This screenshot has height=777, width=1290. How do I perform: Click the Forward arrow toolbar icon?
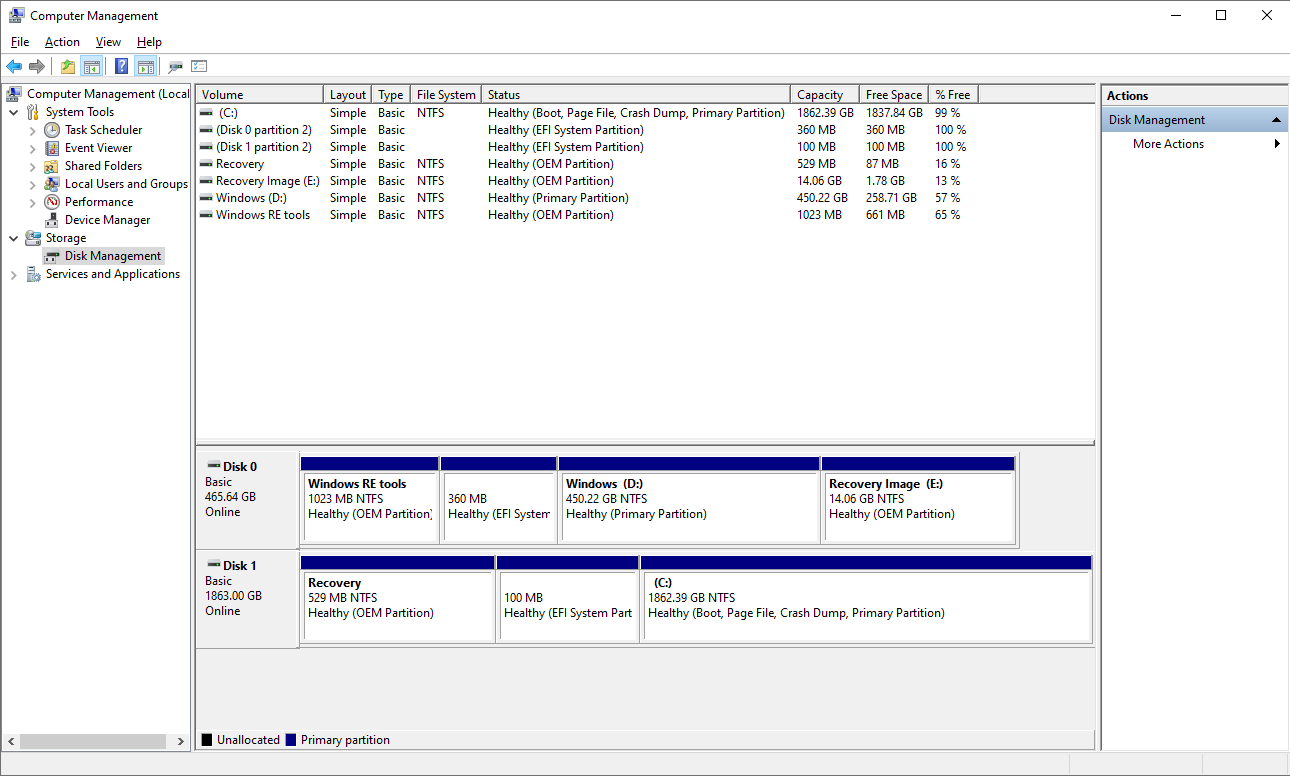coord(37,67)
